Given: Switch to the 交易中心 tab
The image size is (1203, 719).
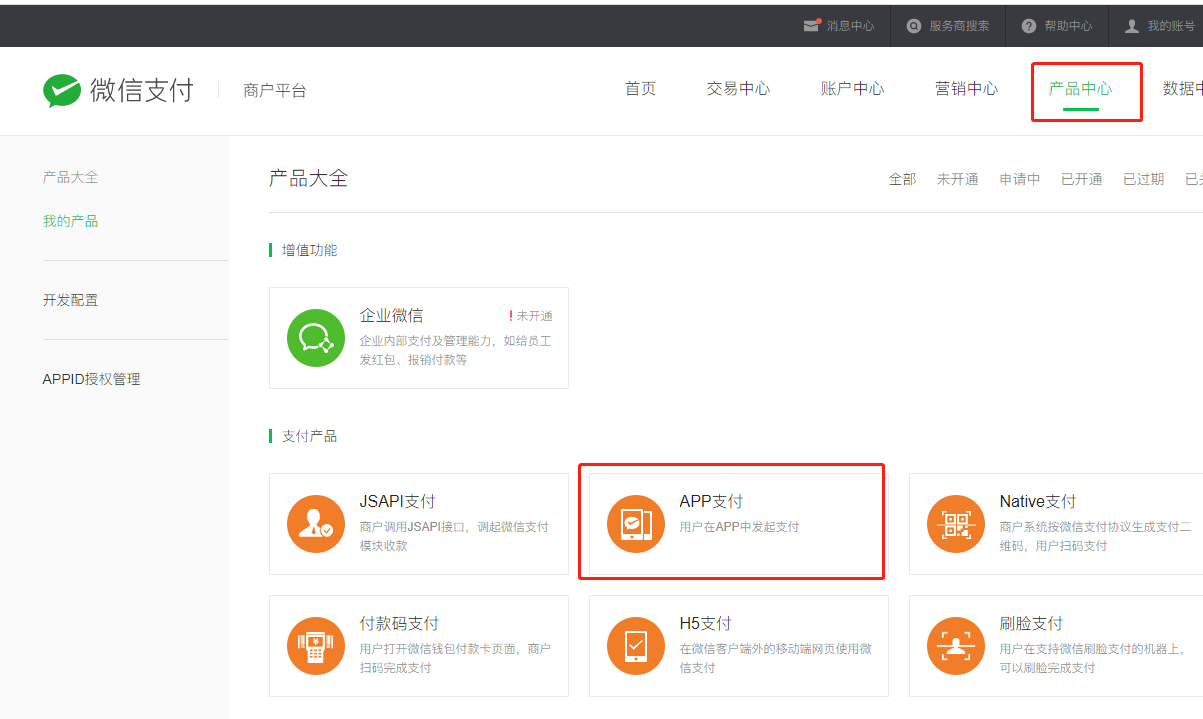Looking at the screenshot, I should point(738,89).
